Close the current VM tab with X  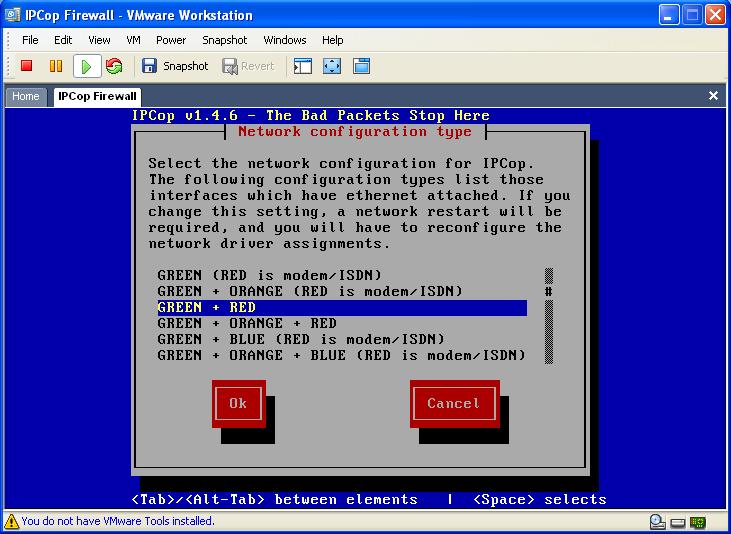pyautogui.click(x=713, y=96)
